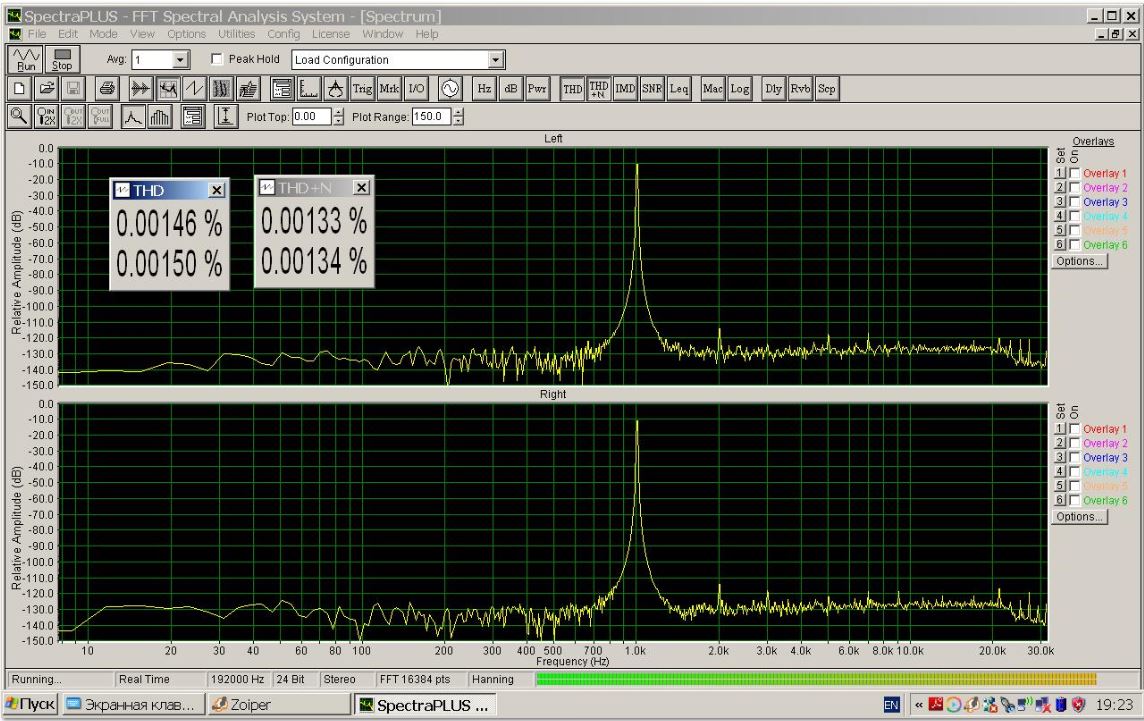Screen dimensions: 1144x721
Task: Enable the Peak Hold checkbox
Action: 217,59
